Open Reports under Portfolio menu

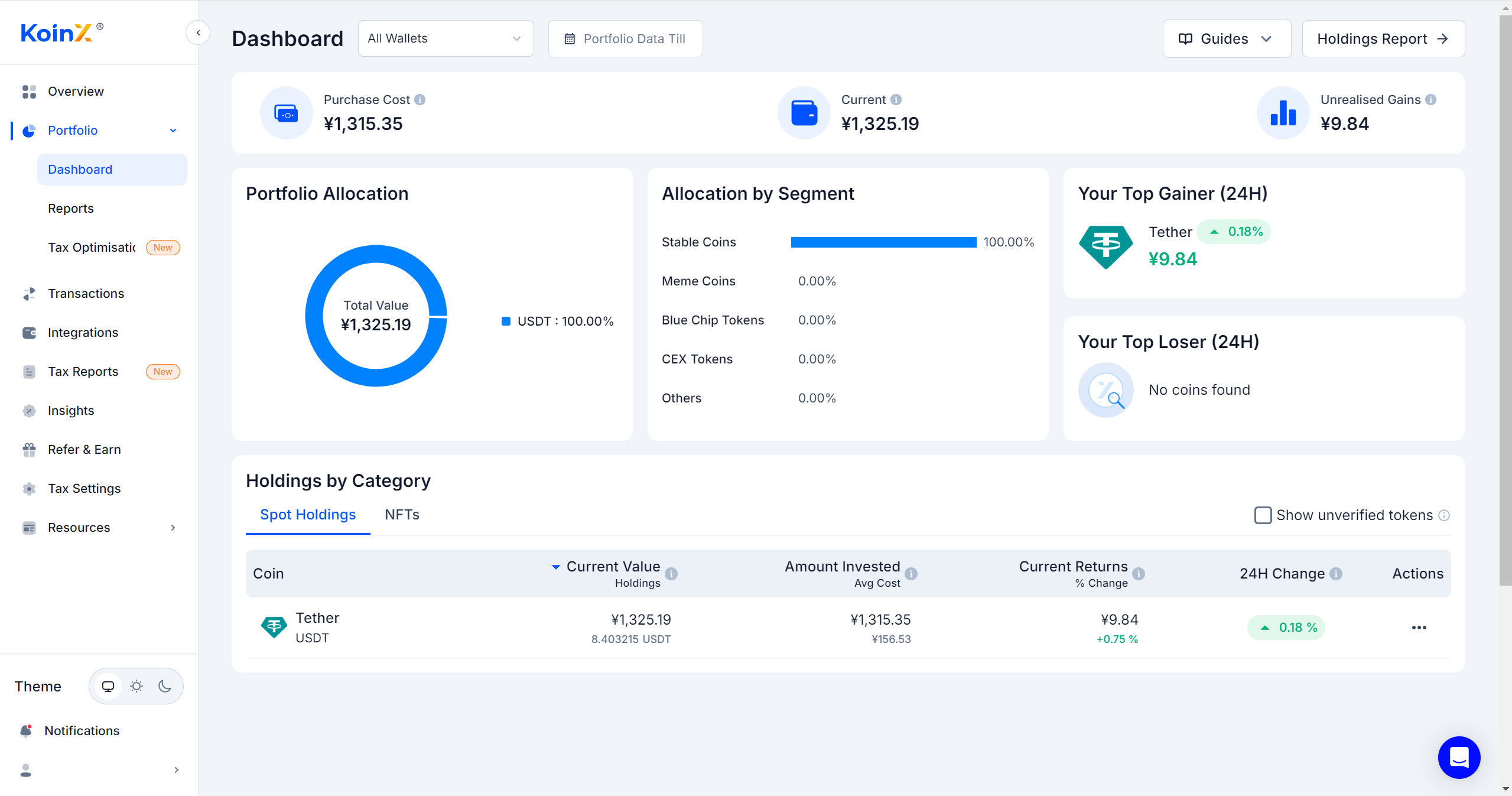[x=71, y=209]
